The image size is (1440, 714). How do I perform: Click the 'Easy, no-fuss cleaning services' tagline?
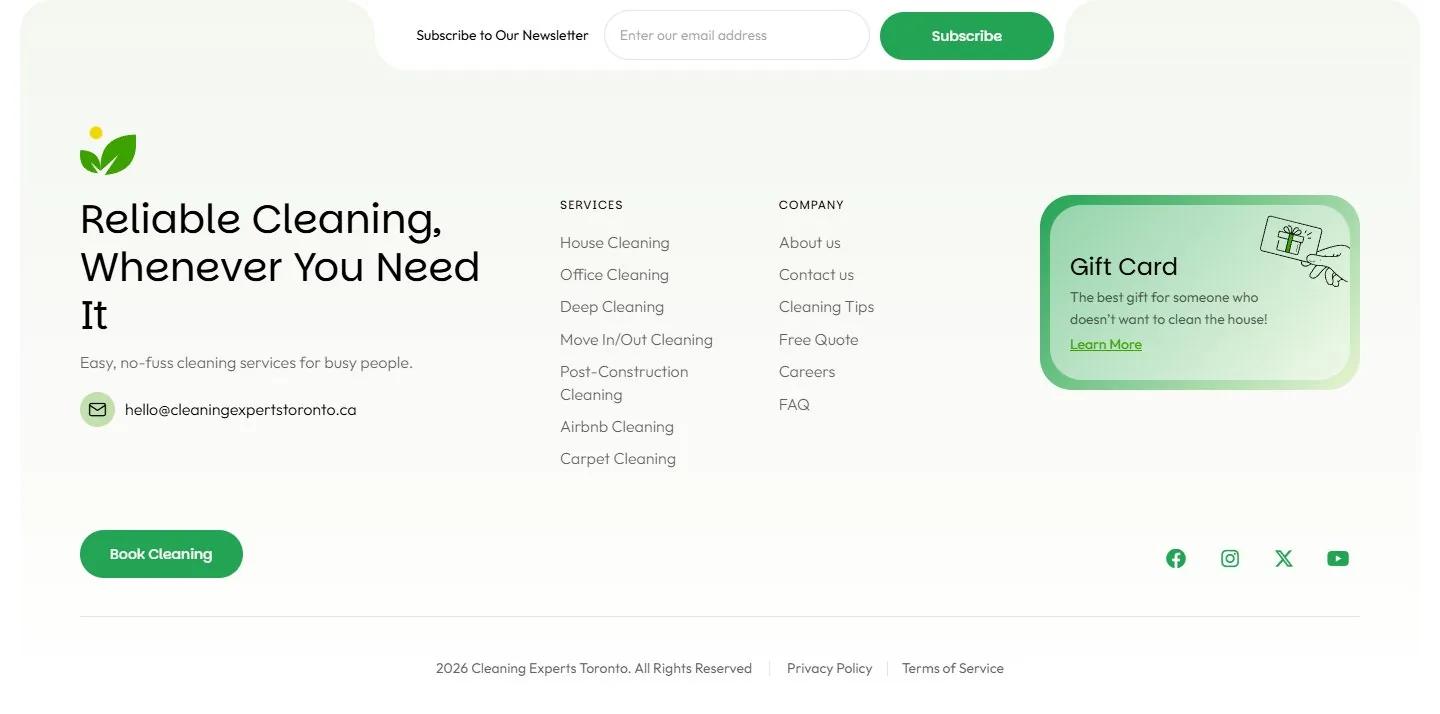coord(246,363)
